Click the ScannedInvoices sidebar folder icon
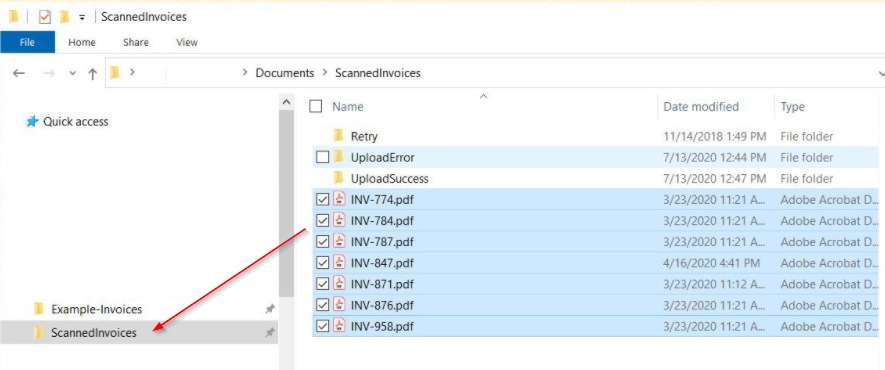This screenshot has height=370, width=885. pyautogui.click(x=39, y=333)
